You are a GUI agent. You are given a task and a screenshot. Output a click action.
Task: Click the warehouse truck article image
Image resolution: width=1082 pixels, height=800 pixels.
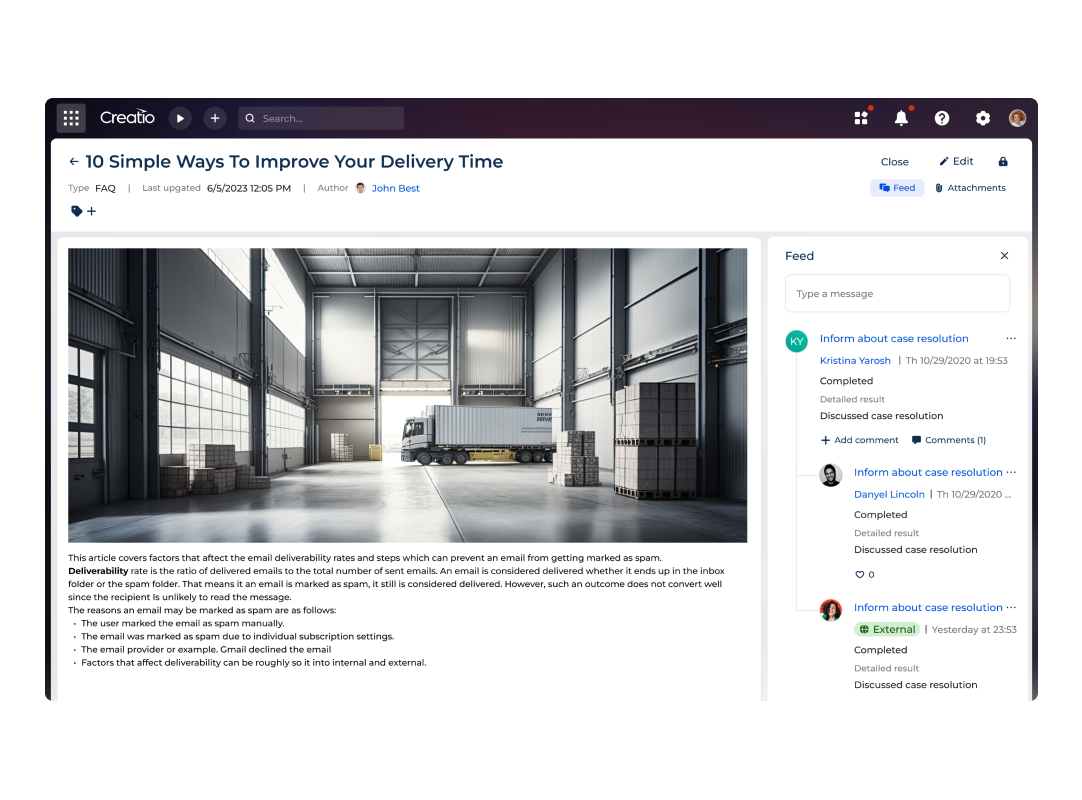coord(407,395)
